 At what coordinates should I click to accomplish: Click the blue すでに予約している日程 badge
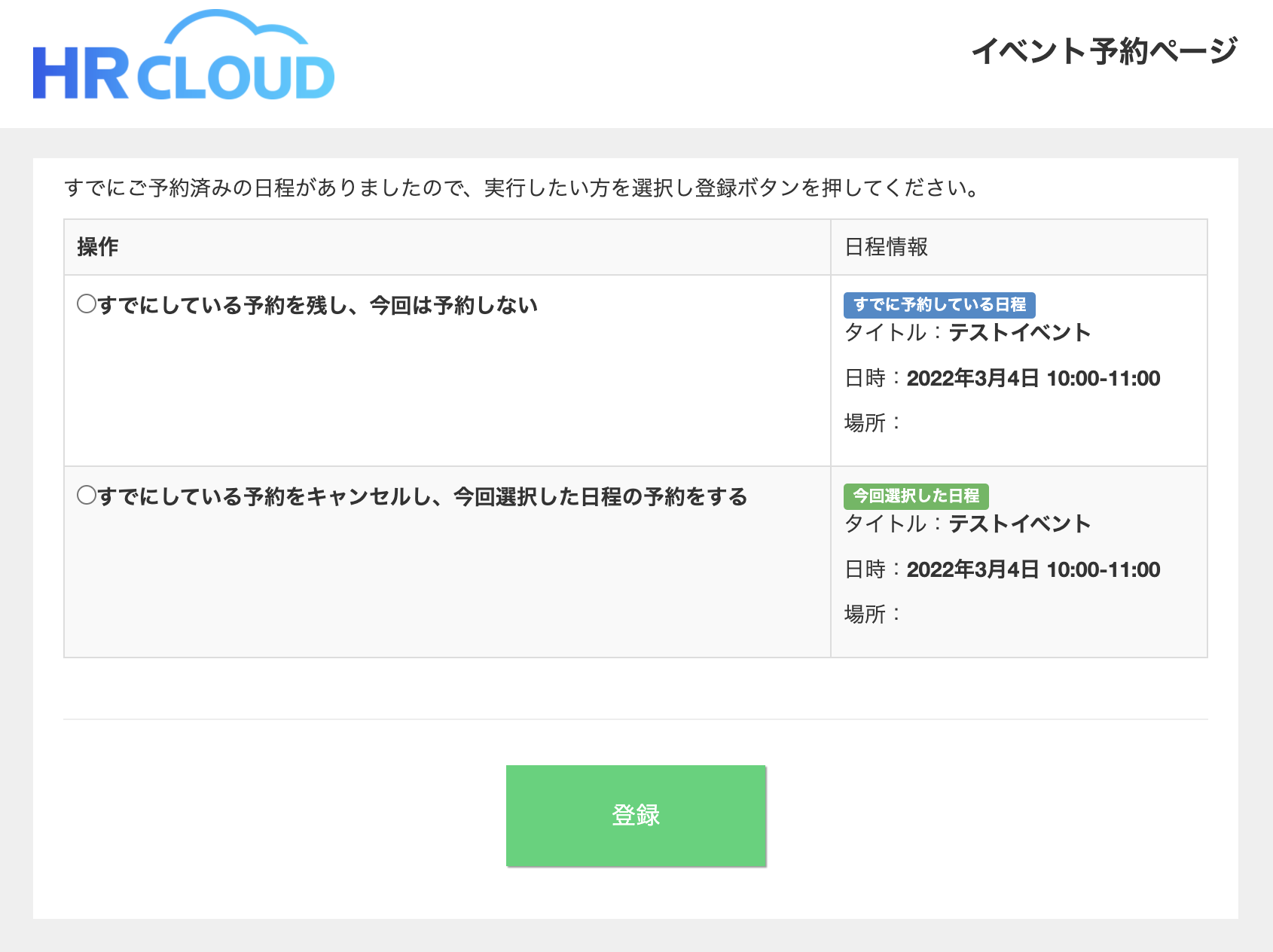pos(940,305)
